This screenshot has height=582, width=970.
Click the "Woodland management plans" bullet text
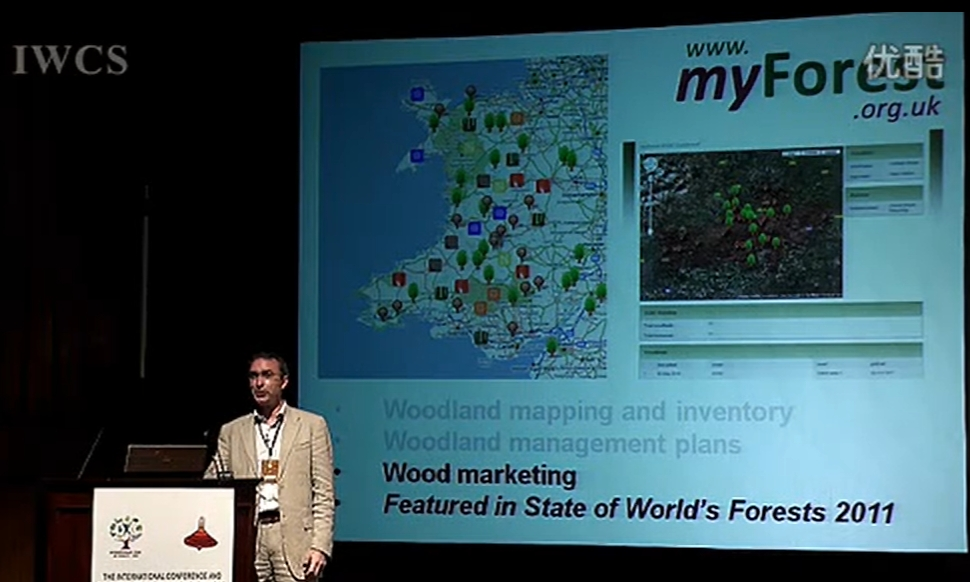coord(562,443)
